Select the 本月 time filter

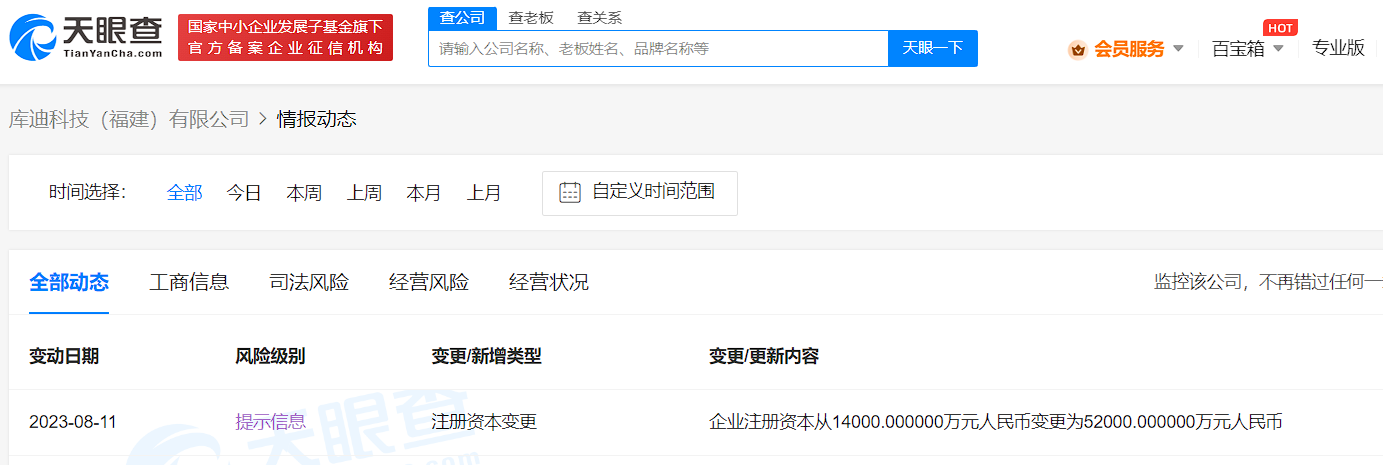424,193
